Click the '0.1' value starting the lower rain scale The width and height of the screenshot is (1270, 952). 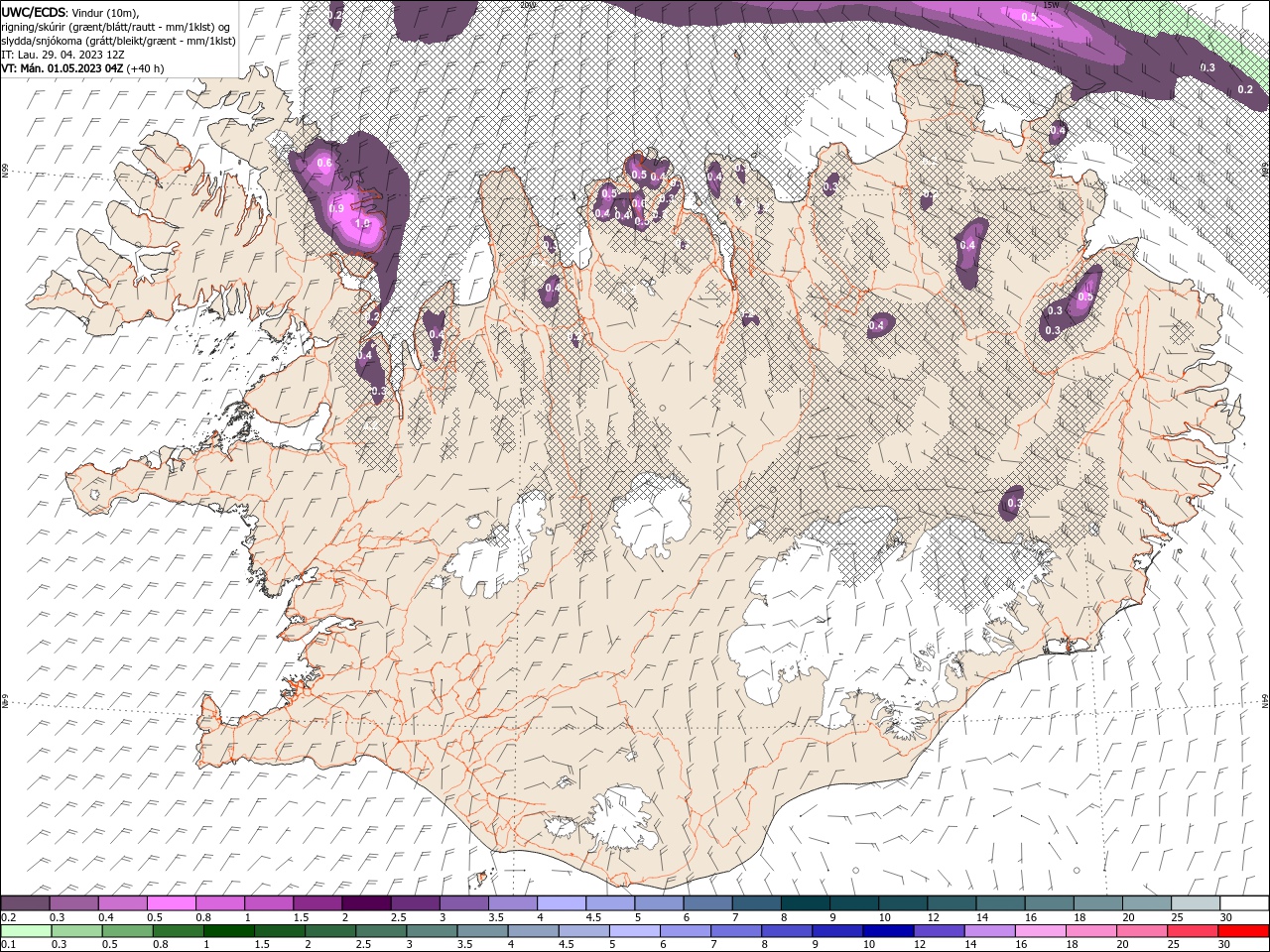pyautogui.click(x=8, y=945)
